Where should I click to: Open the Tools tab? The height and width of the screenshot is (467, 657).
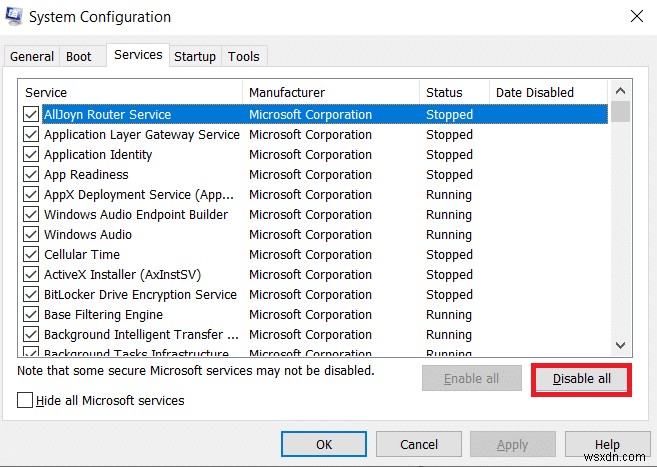[x=243, y=57]
